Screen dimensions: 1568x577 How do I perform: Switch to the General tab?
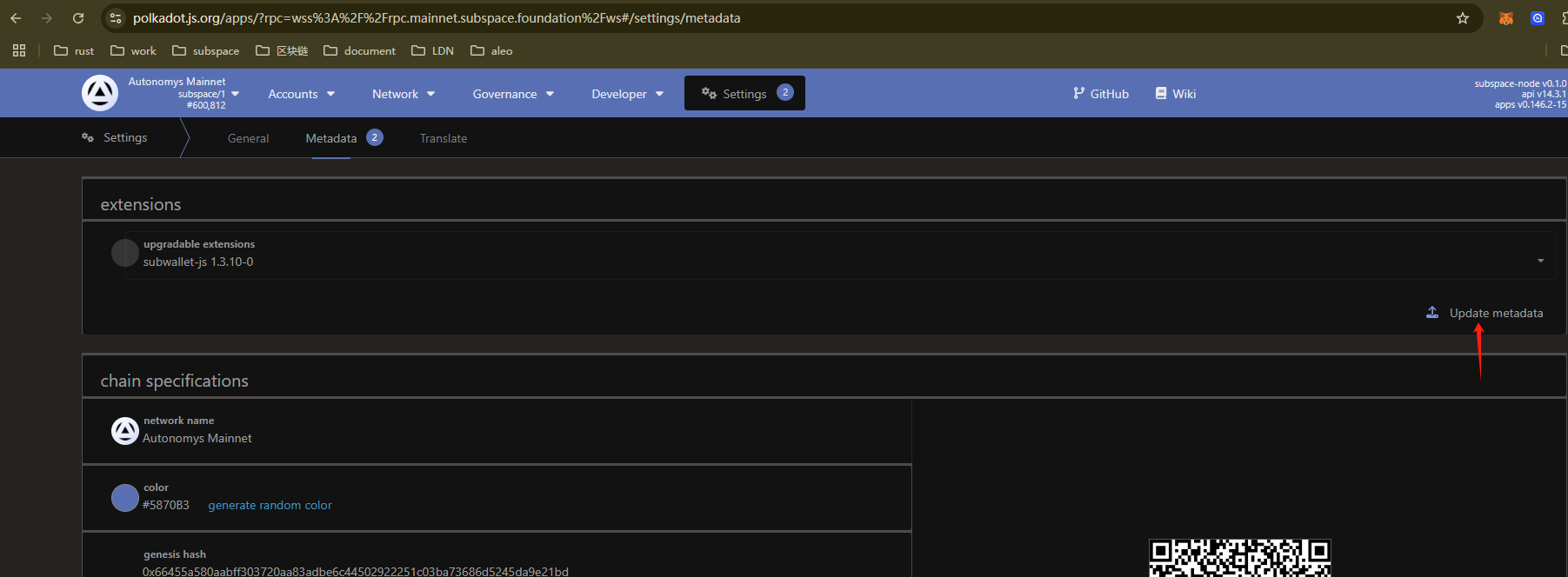(x=248, y=138)
